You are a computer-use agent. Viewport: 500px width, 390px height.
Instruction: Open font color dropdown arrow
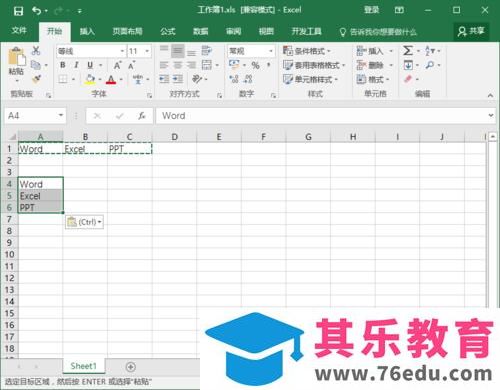[121, 79]
